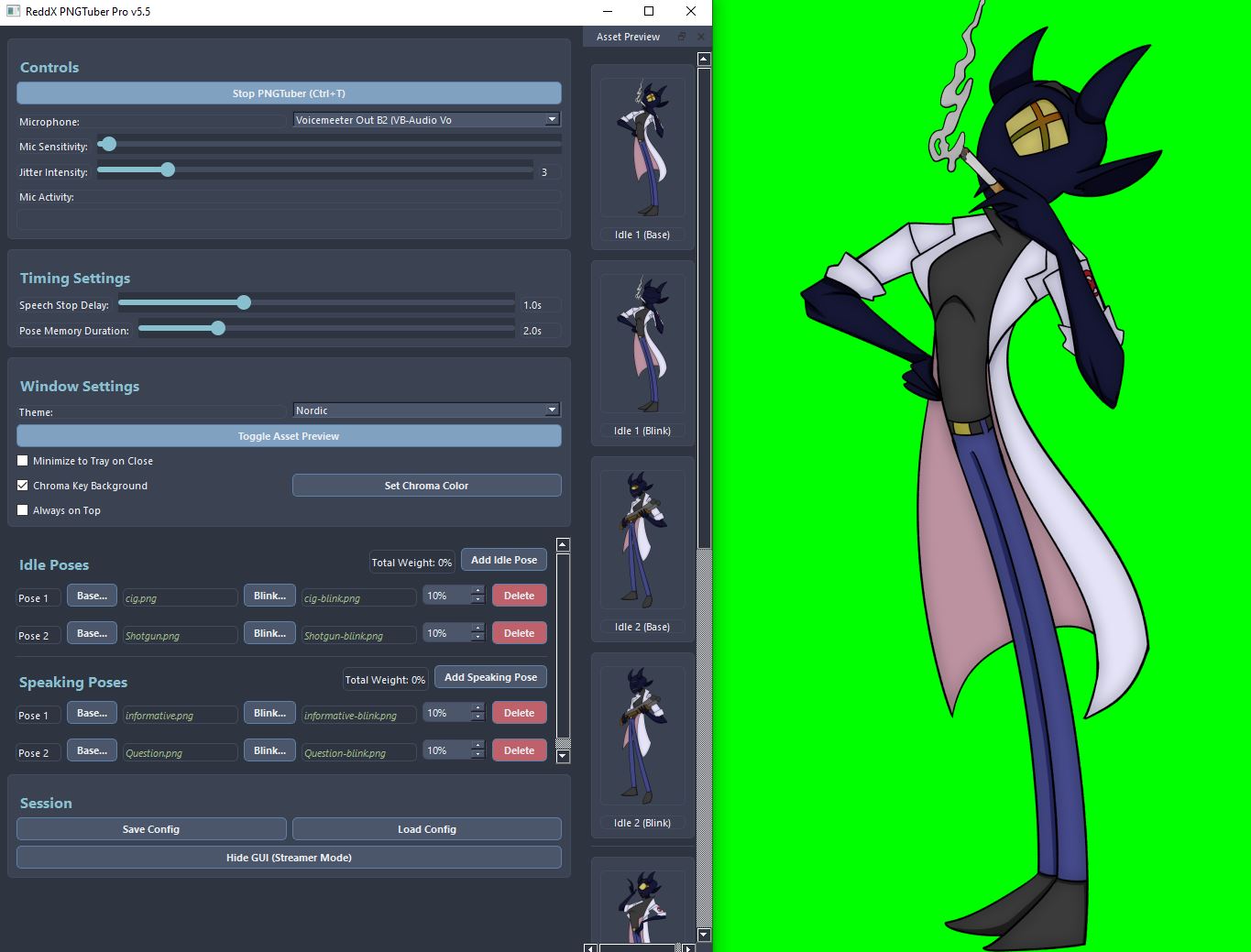Image resolution: width=1251 pixels, height=952 pixels.
Task: Uncheck Chroma Key Background checkbox
Action: tap(23, 486)
